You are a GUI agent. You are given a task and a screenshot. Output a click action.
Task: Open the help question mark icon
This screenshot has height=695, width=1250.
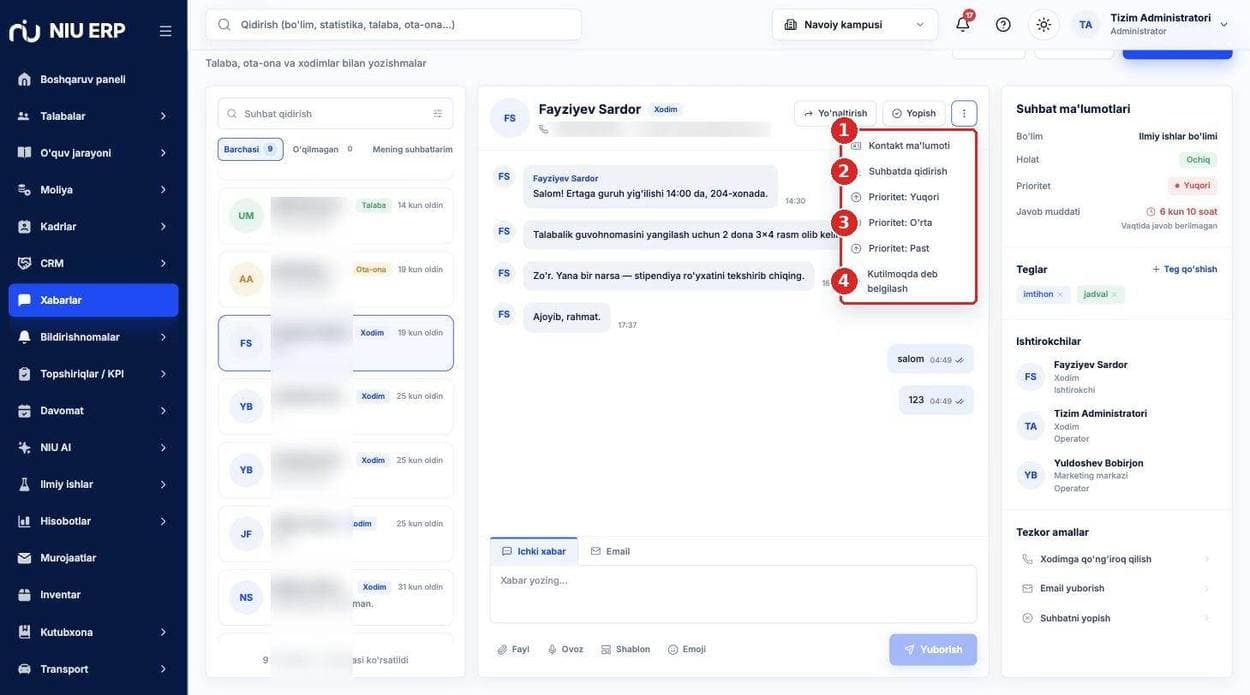point(1003,24)
